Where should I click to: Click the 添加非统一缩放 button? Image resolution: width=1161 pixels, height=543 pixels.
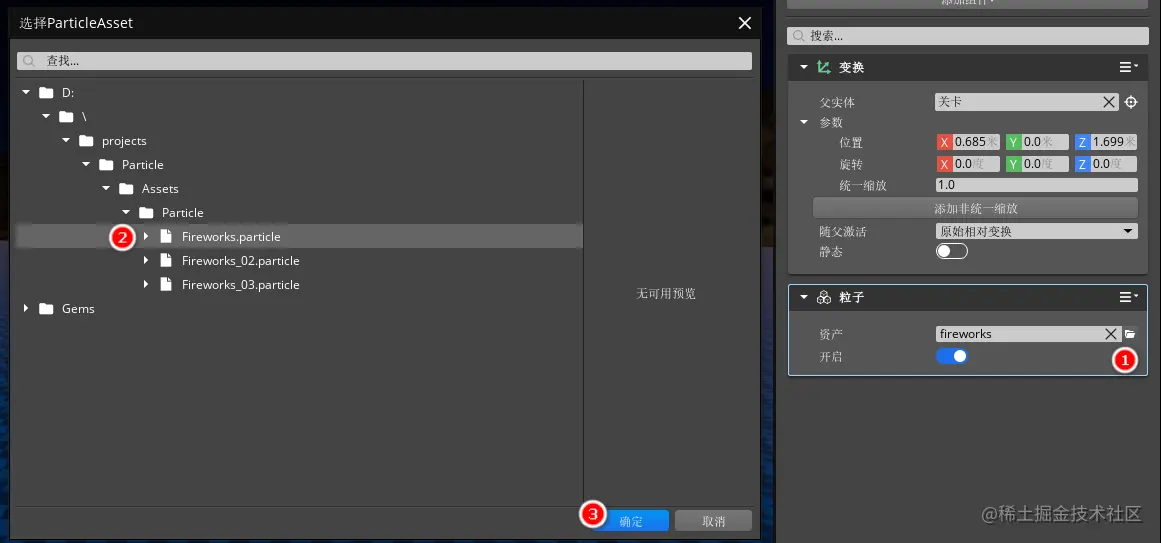(975, 208)
